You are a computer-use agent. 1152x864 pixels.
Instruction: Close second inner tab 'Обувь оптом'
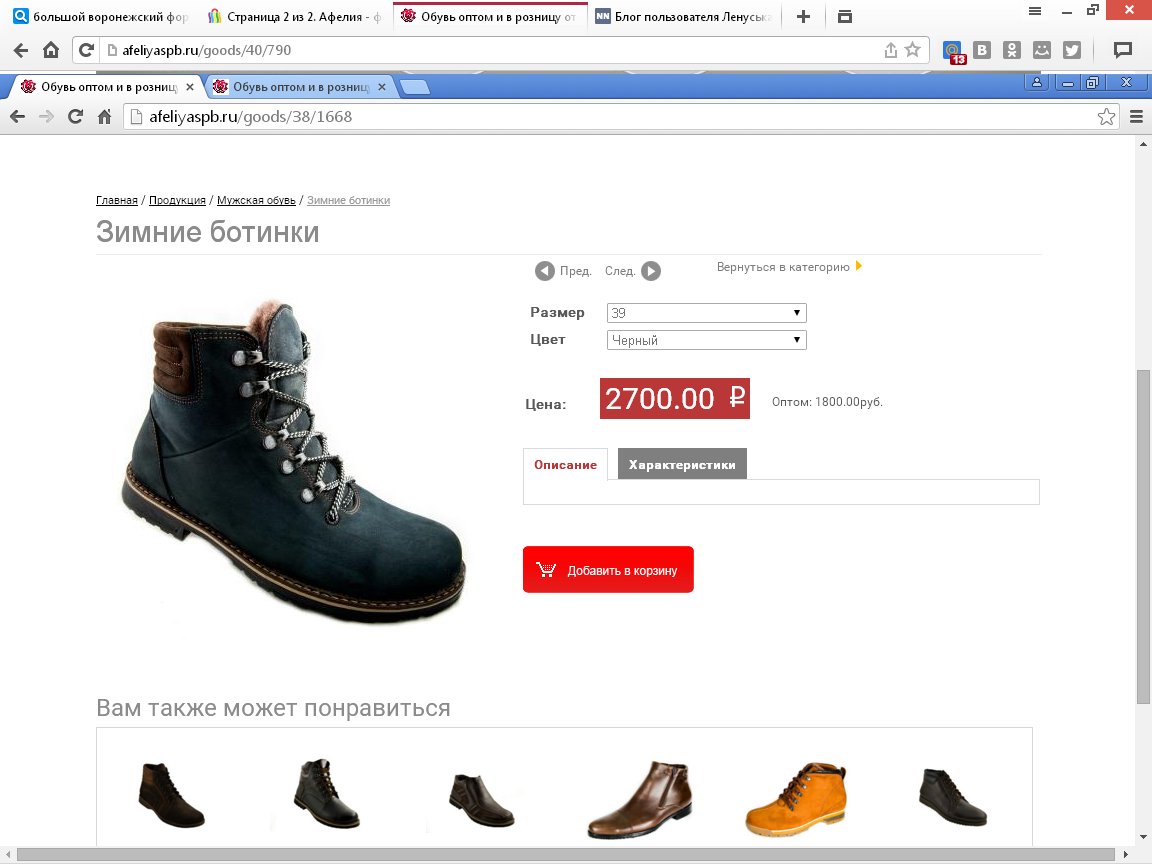381,87
